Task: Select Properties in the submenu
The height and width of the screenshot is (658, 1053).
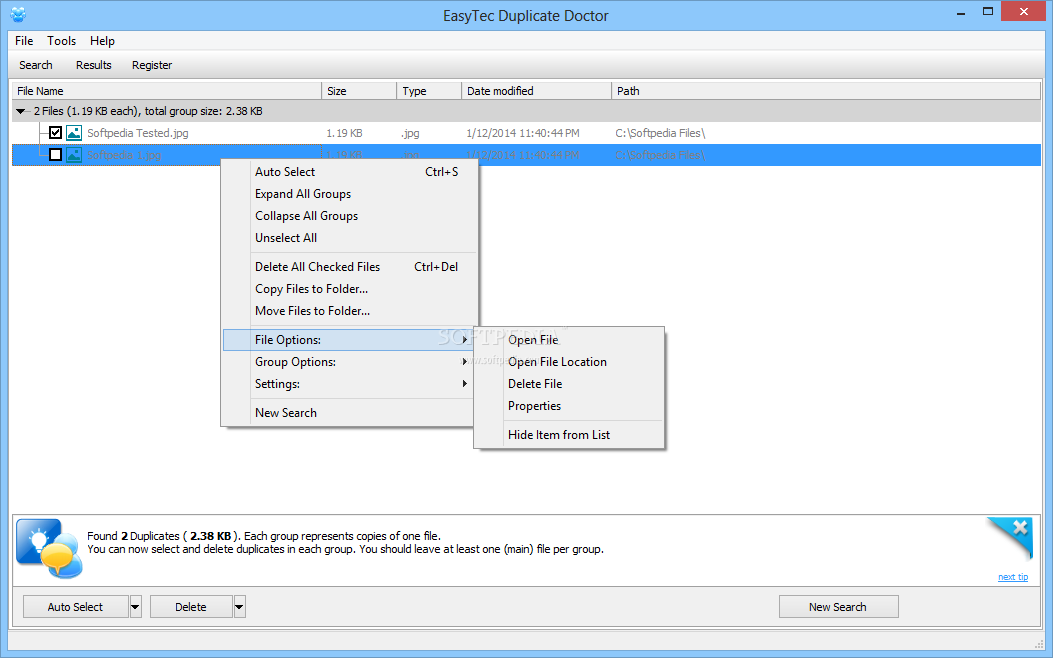Action: 569,406
